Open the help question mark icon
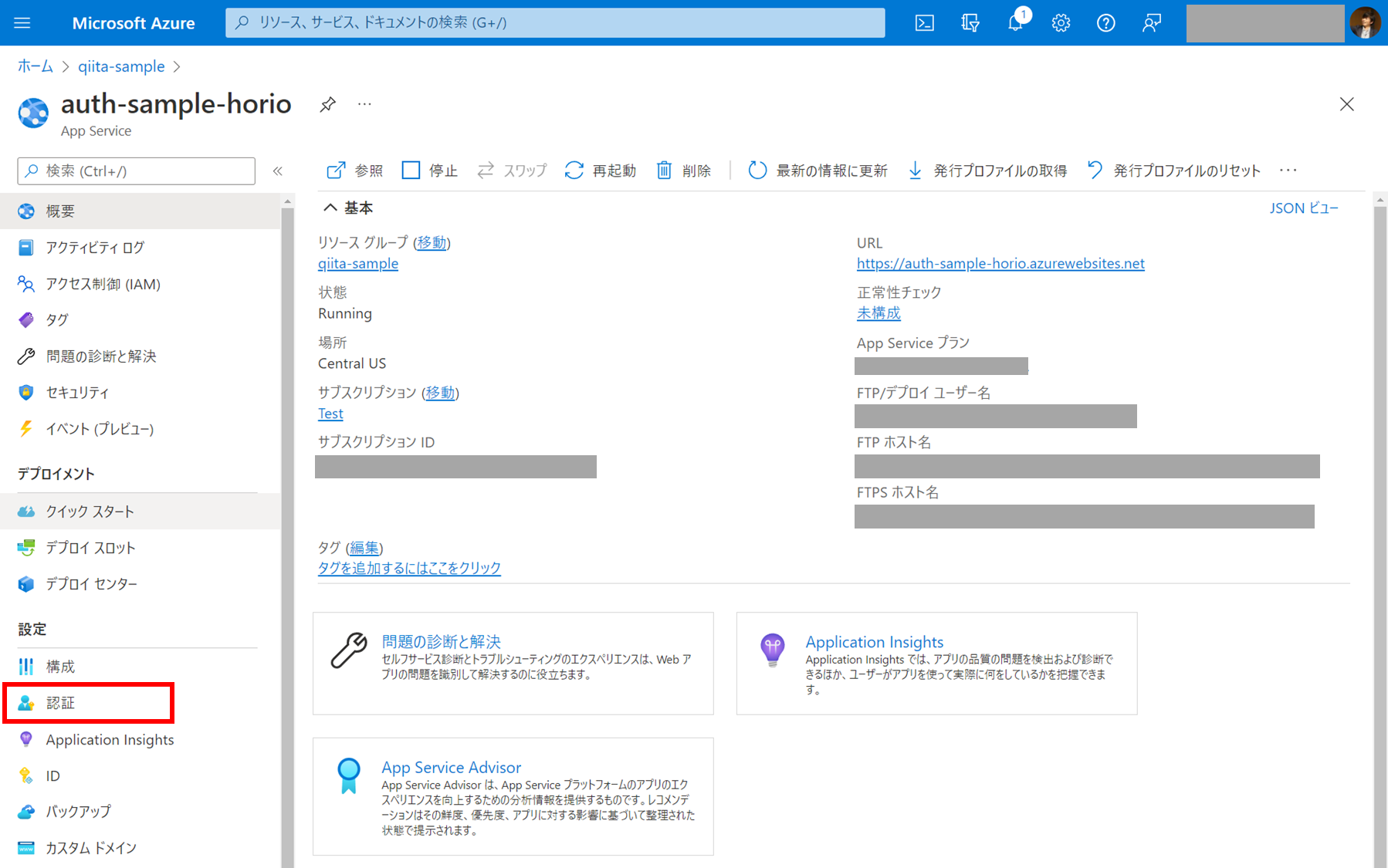The image size is (1388, 868). [1105, 23]
